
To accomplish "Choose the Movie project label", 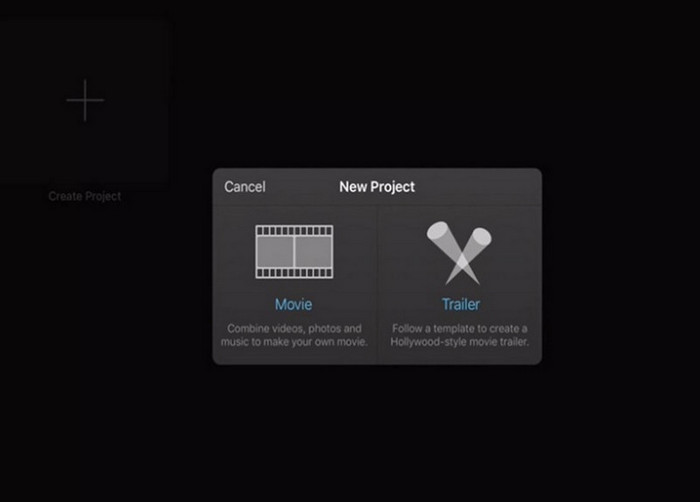I will point(293,305).
